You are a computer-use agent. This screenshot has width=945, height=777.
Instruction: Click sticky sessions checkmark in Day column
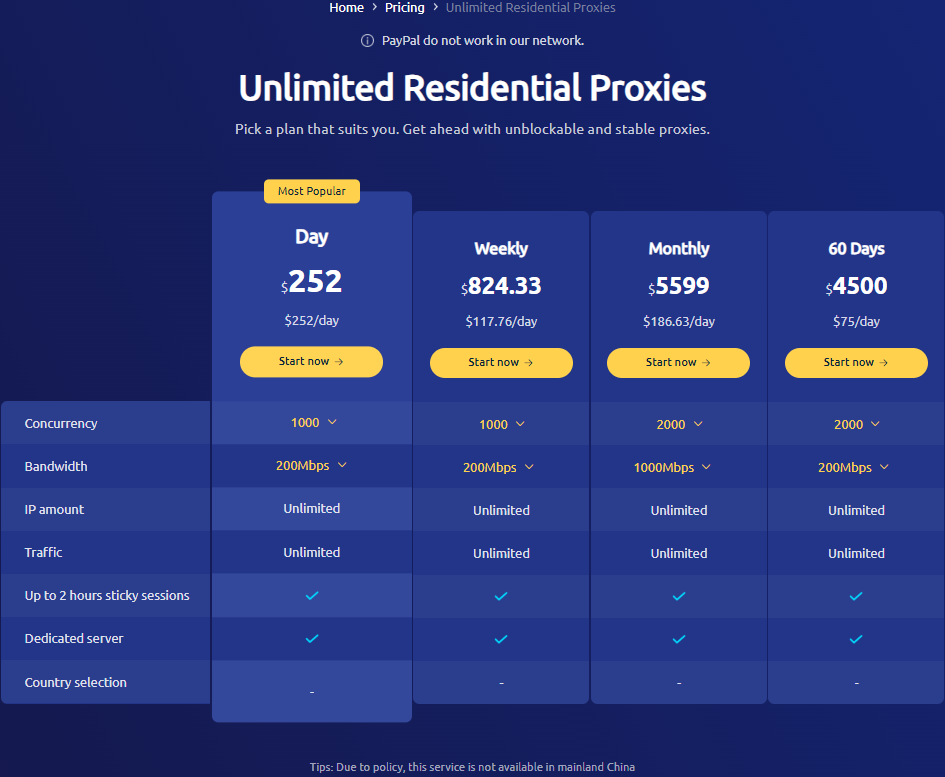tap(312, 596)
